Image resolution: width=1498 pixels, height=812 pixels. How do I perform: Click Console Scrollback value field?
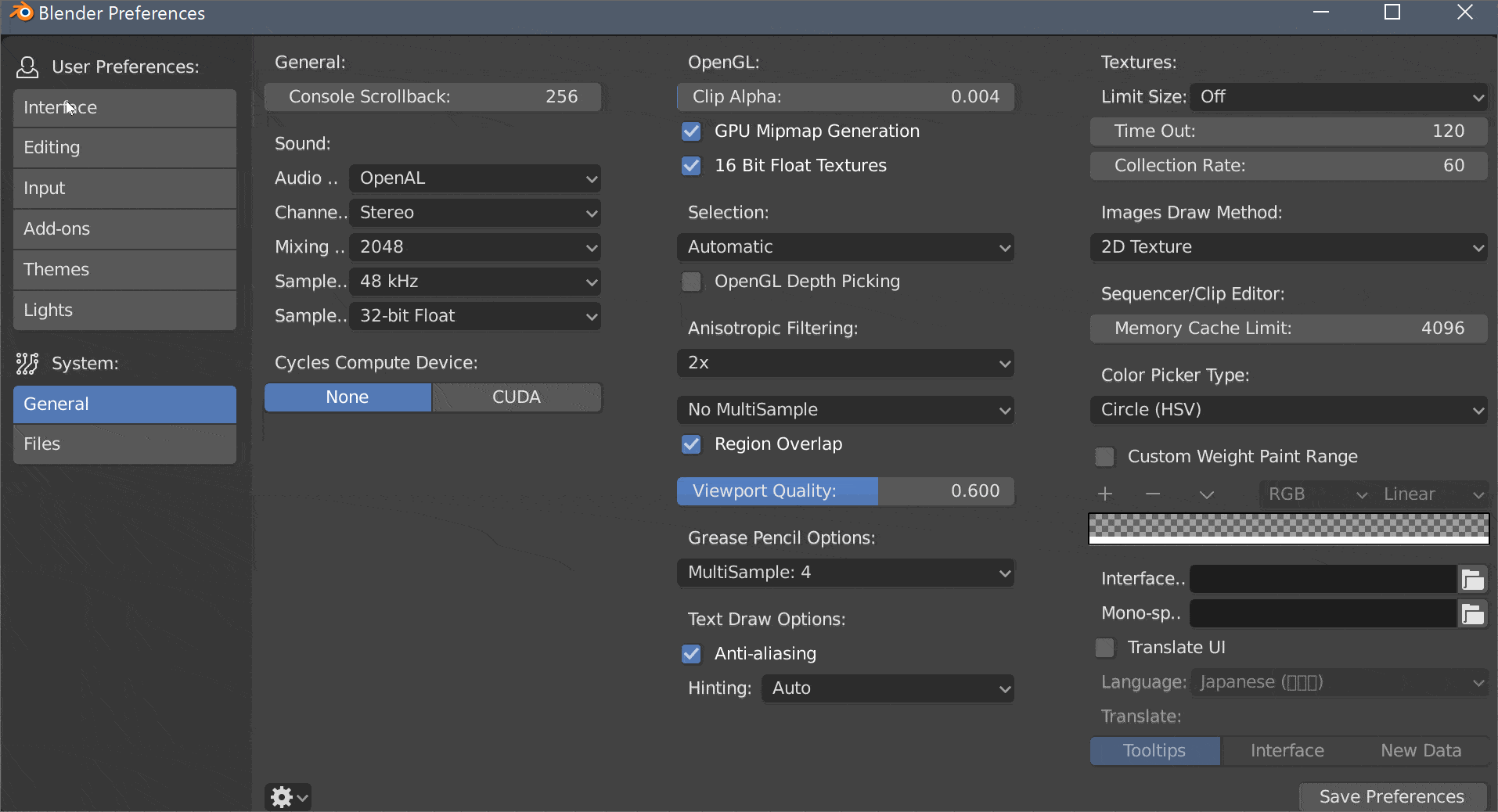pyautogui.click(x=433, y=97)
